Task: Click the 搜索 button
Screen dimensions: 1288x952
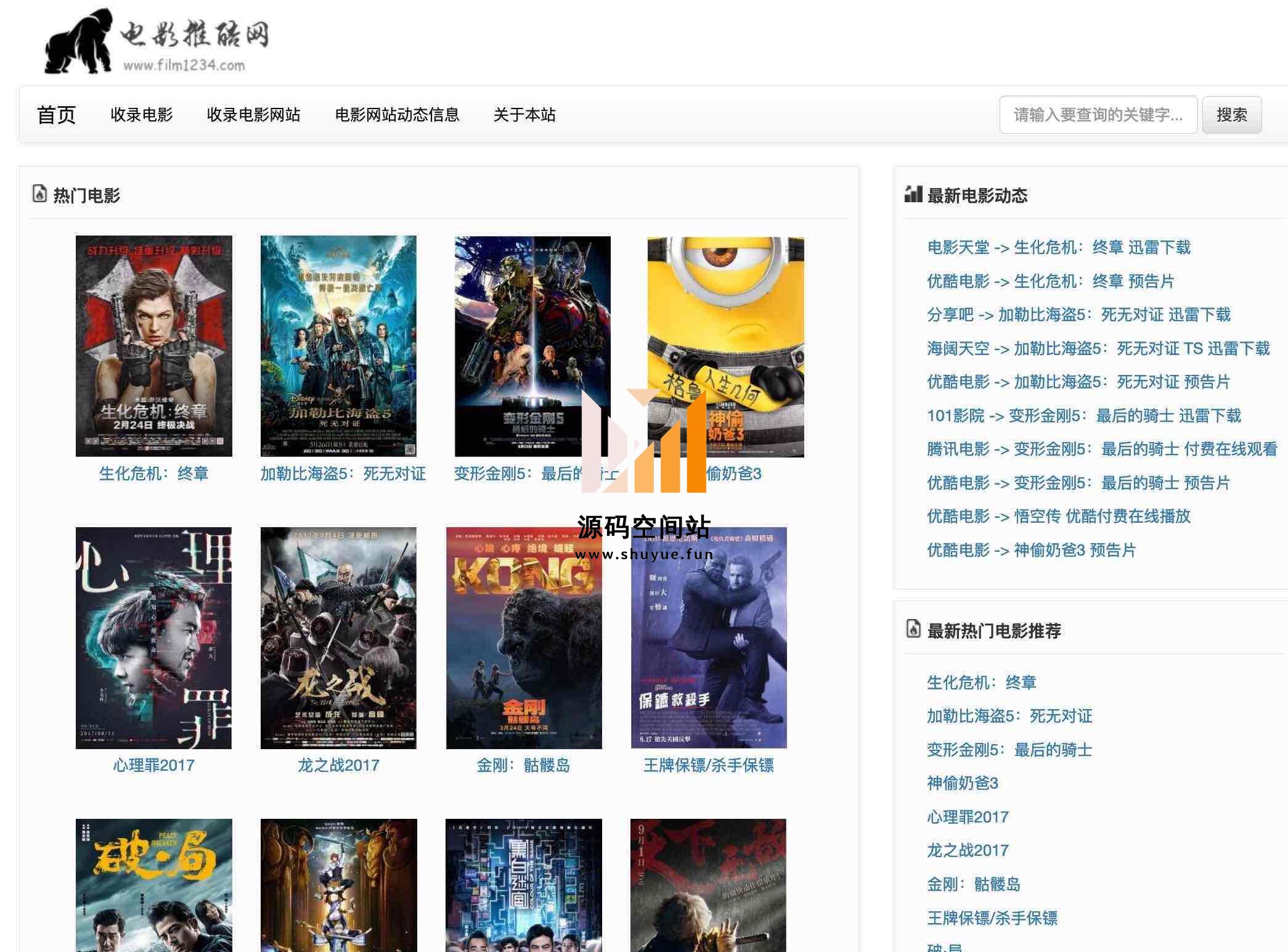Action: pyautogui.click(x=1232, y=115)
